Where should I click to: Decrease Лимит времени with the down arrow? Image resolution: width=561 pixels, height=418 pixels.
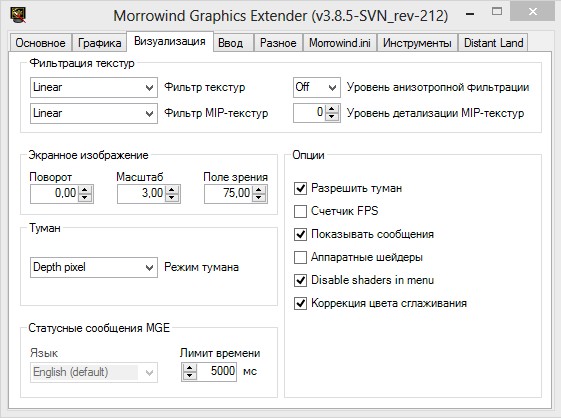point(190,375)
